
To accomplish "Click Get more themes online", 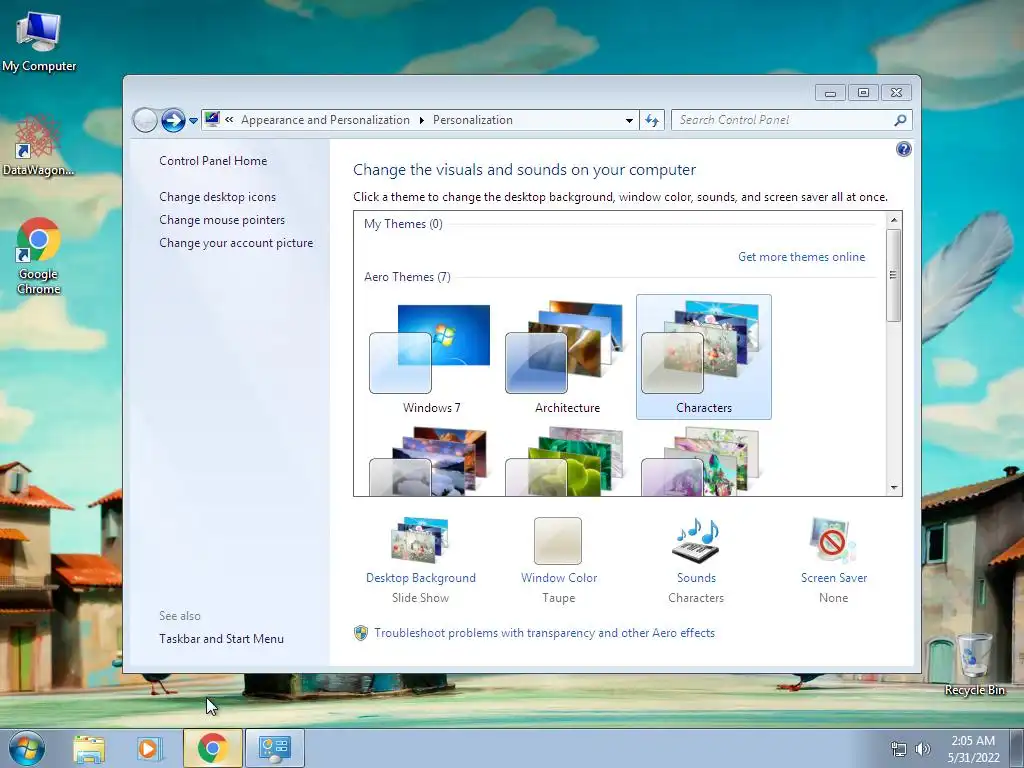I will pyautogui.click(x=801, y=257).
